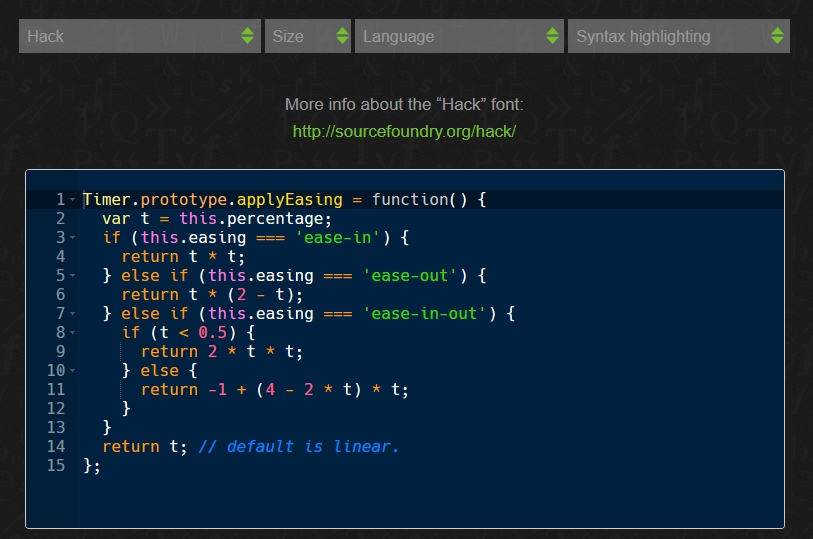Collapse the code fold at line 1
The width and height of the screenshot is (813, 539).
point(73,200)
